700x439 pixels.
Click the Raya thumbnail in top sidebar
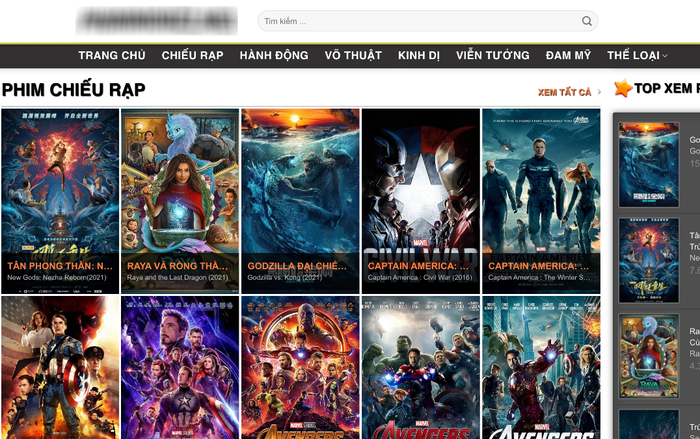point(648,357)
